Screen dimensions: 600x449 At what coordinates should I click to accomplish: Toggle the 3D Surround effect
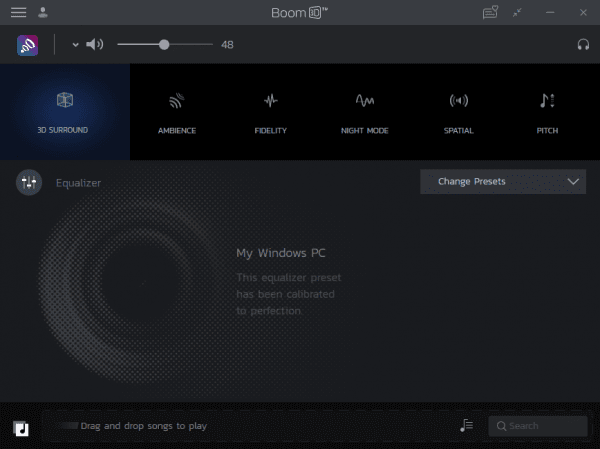[x=65, y=112]
